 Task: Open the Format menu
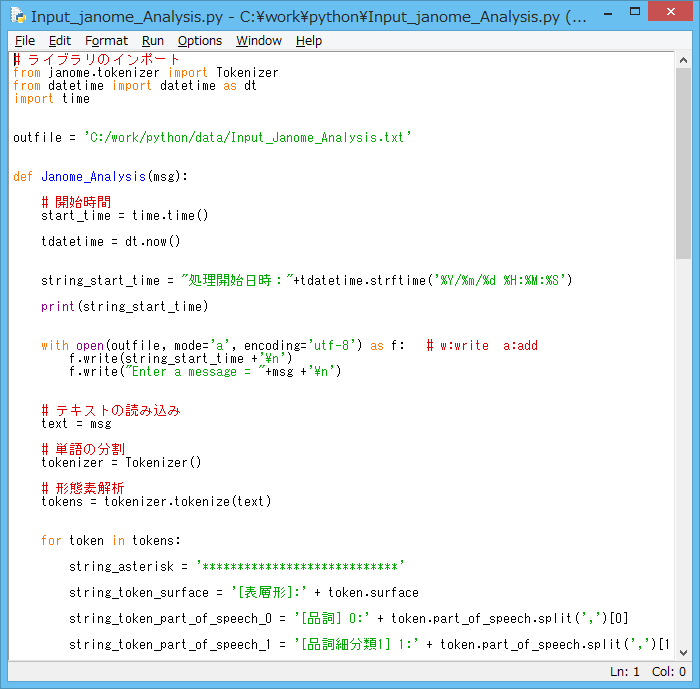(x=106, y=41)
